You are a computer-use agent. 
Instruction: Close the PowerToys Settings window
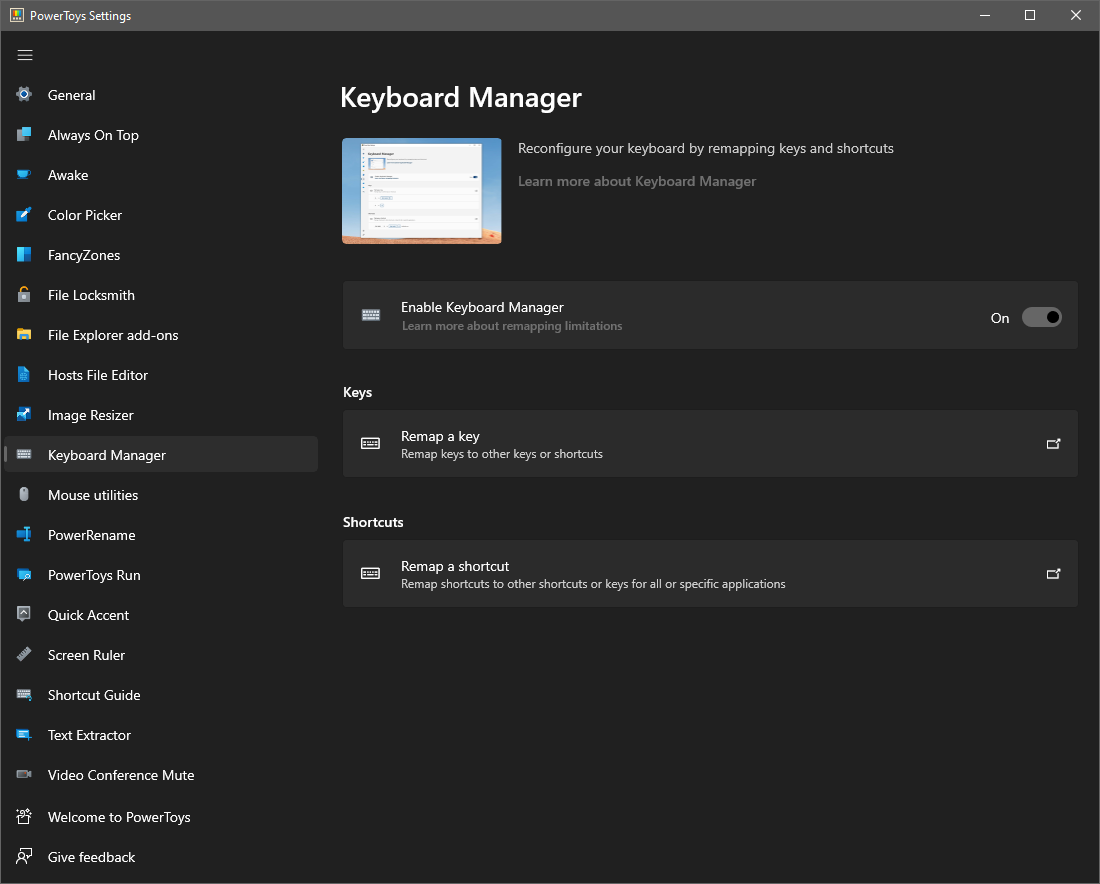tap(1075, 15)
